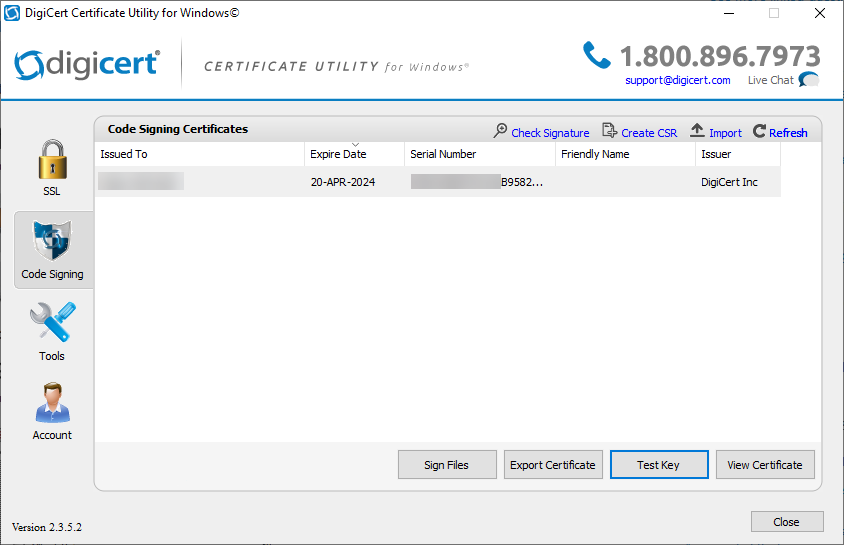Select the blurred Issued To cell

click(x=141, y=181)
